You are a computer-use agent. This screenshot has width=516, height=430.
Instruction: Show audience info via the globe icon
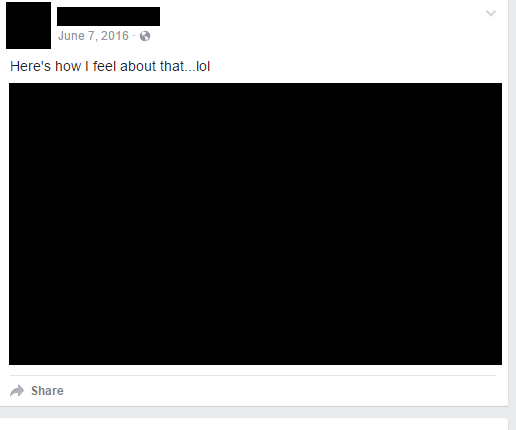coord(145,36)
